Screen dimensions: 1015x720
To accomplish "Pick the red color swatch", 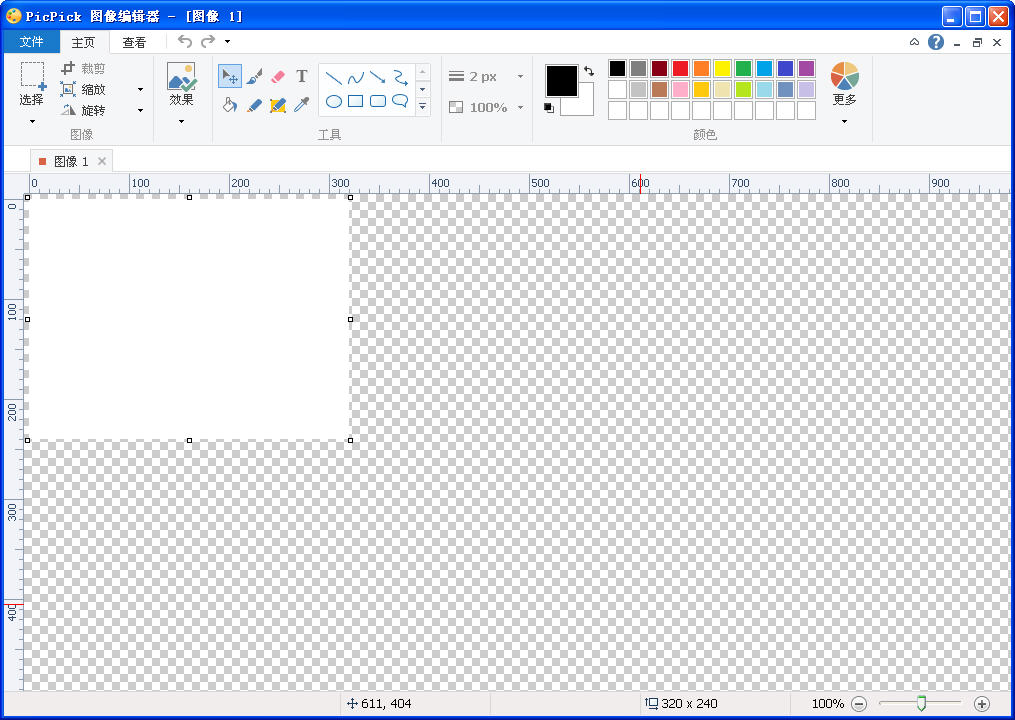I will click(x=680, y=69).
